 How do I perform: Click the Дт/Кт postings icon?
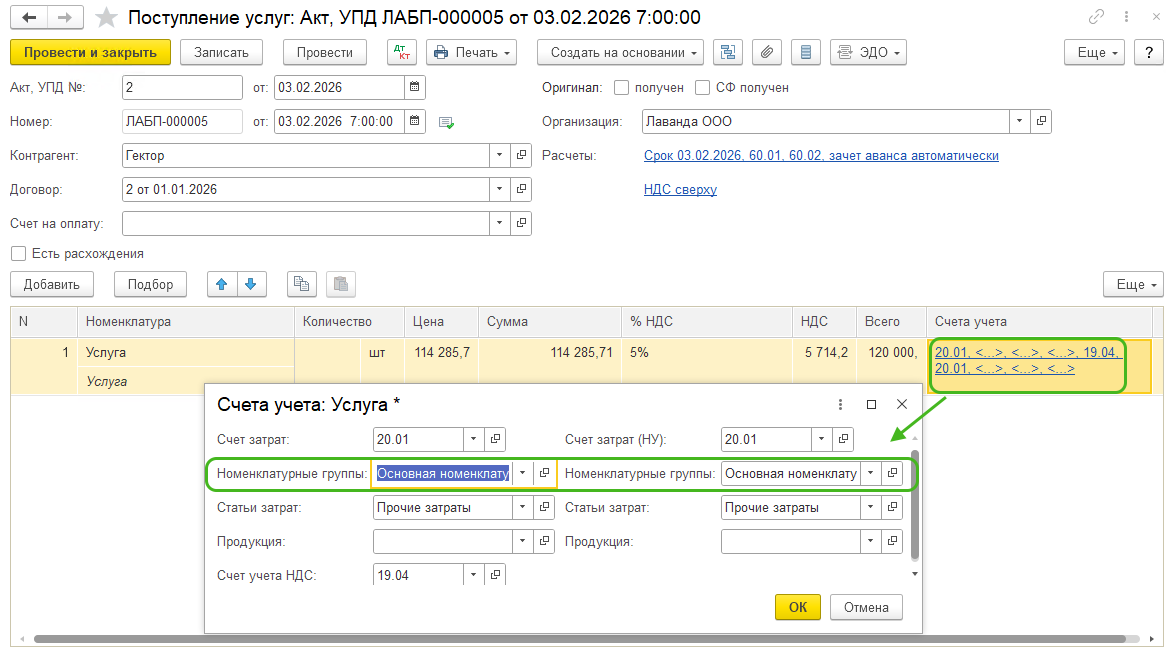[402, 52]
